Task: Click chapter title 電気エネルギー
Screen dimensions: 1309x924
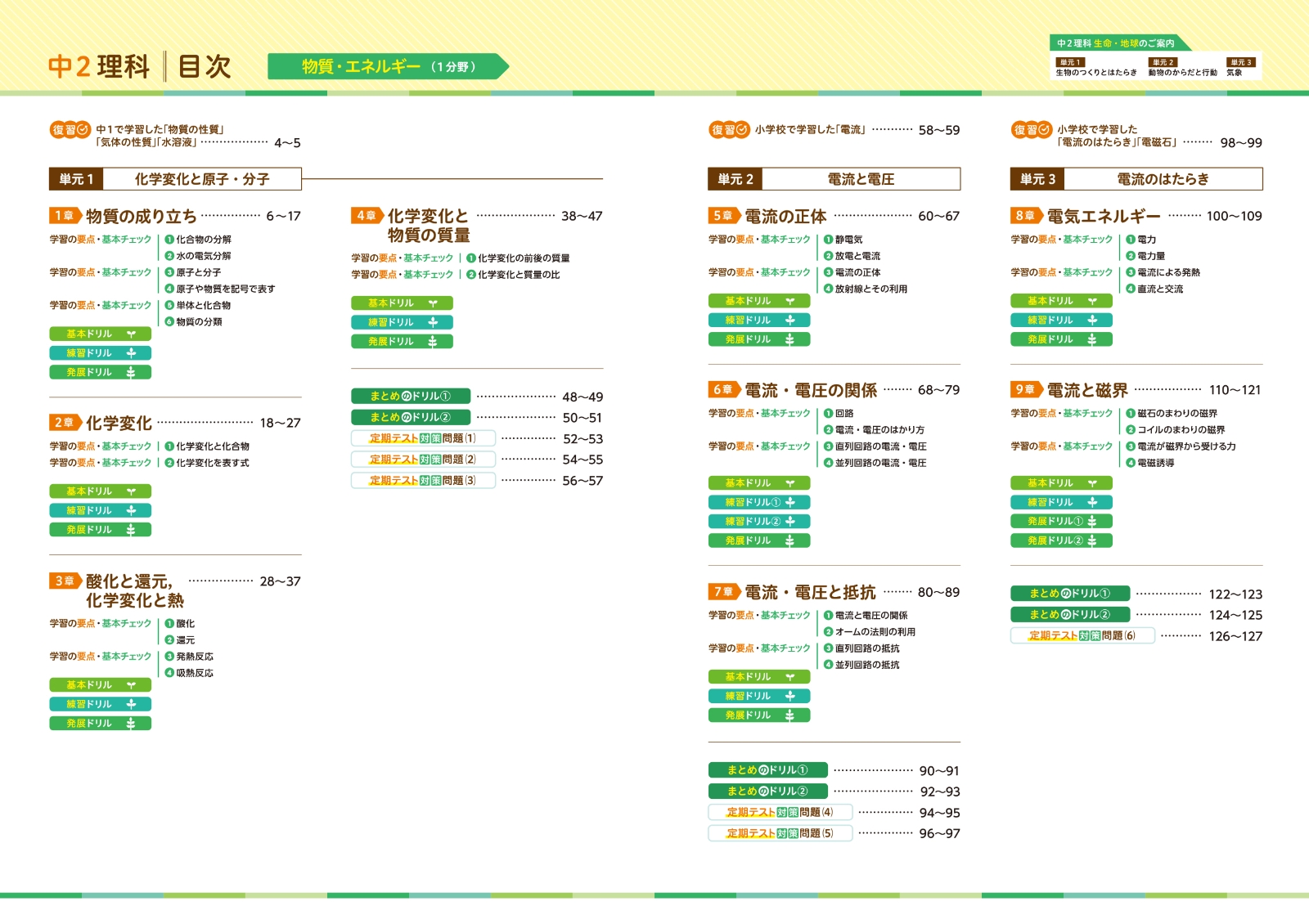Action: coord(1104,216)
